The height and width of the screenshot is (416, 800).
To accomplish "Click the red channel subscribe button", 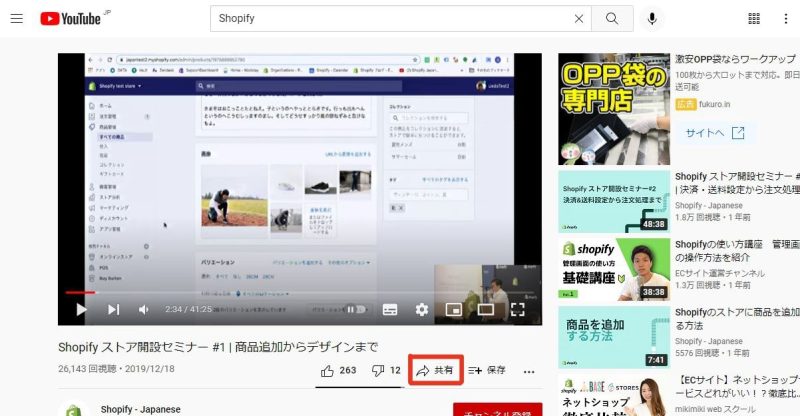I will point(497,410).
